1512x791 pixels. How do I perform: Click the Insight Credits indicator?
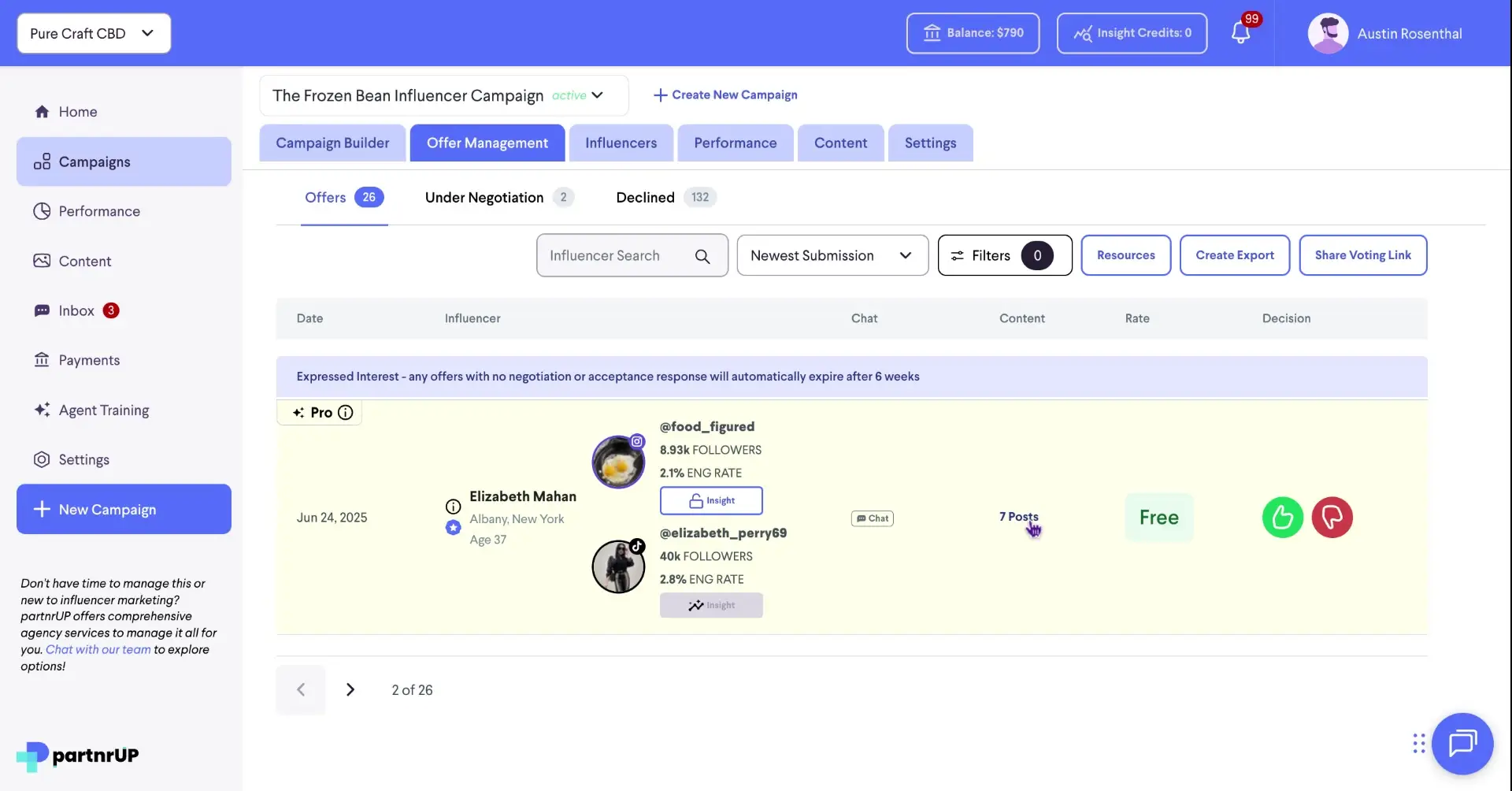(x=1132, y=33)
